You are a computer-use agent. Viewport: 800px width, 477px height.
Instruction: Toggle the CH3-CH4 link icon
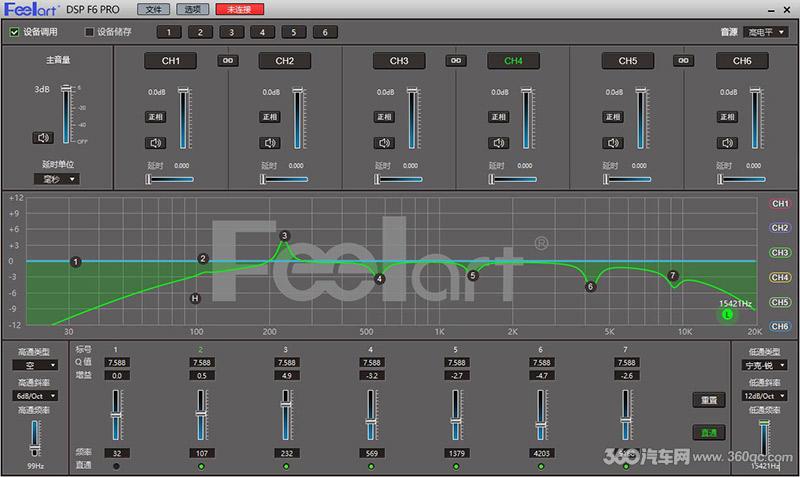(456, 61)
